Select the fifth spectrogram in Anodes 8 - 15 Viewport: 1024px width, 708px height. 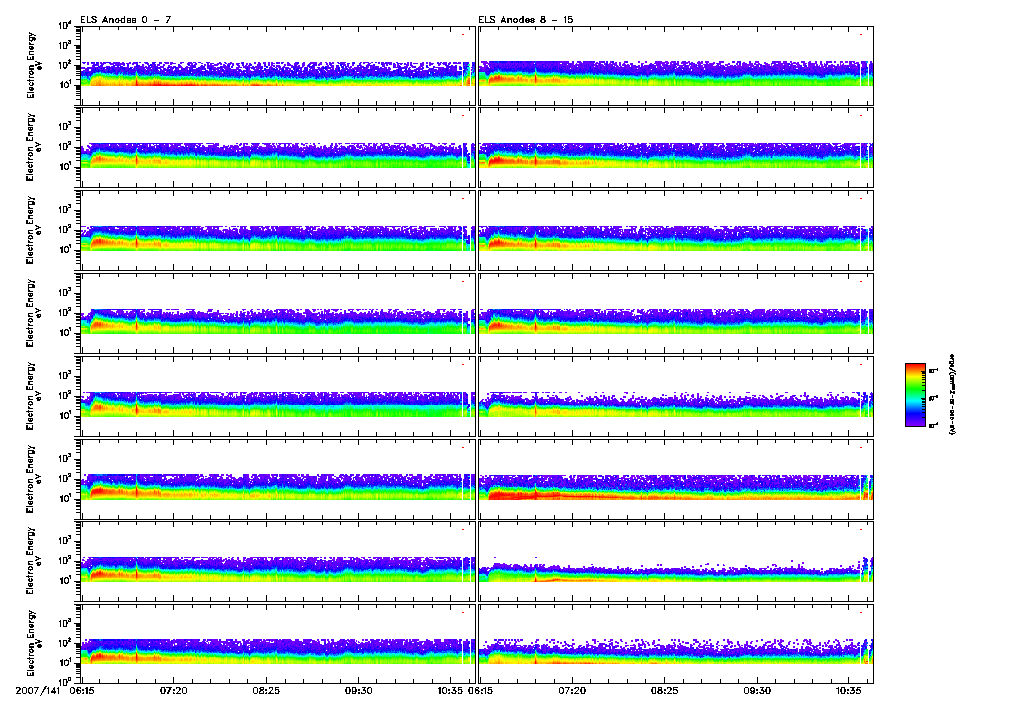pyautogui.click(x=676, y=396)
